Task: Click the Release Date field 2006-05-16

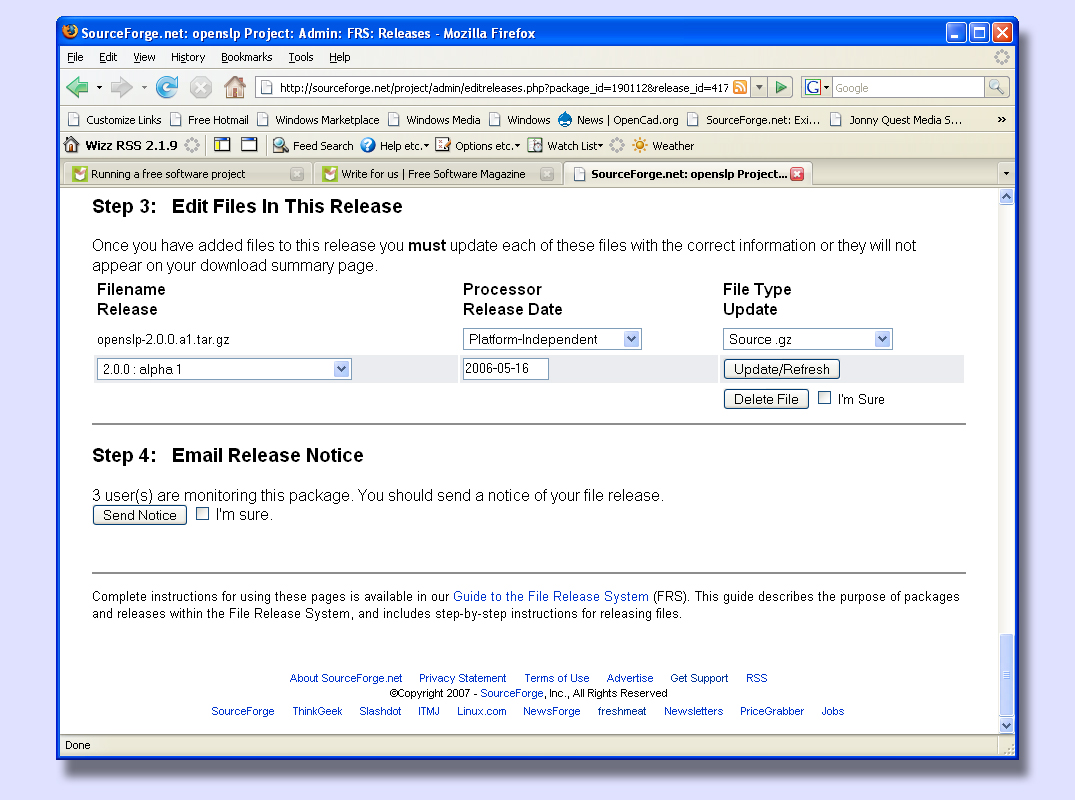Action: (x=505, y=369)
